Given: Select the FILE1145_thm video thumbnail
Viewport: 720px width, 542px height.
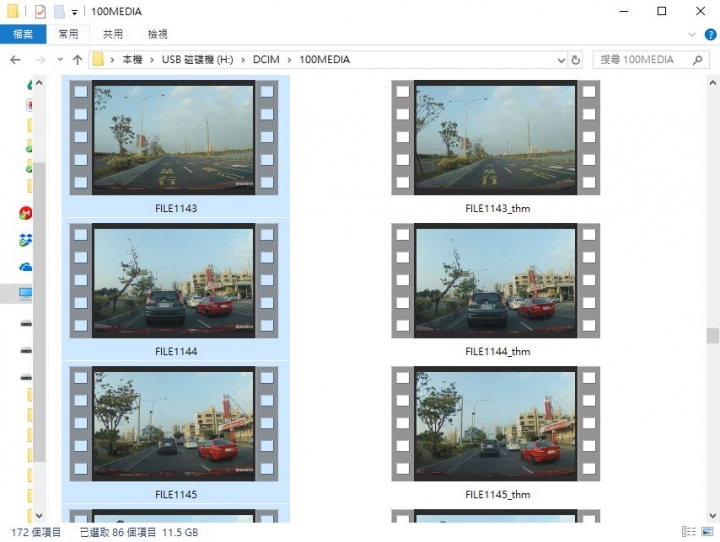Looking at the screenshot, I should click(495, 423).
